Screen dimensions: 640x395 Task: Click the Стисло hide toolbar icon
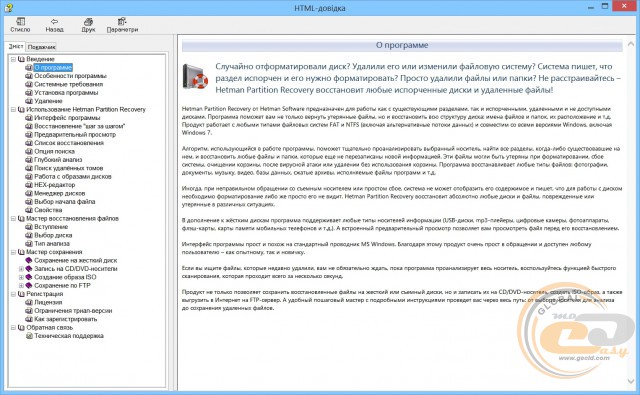coord(20,25)
